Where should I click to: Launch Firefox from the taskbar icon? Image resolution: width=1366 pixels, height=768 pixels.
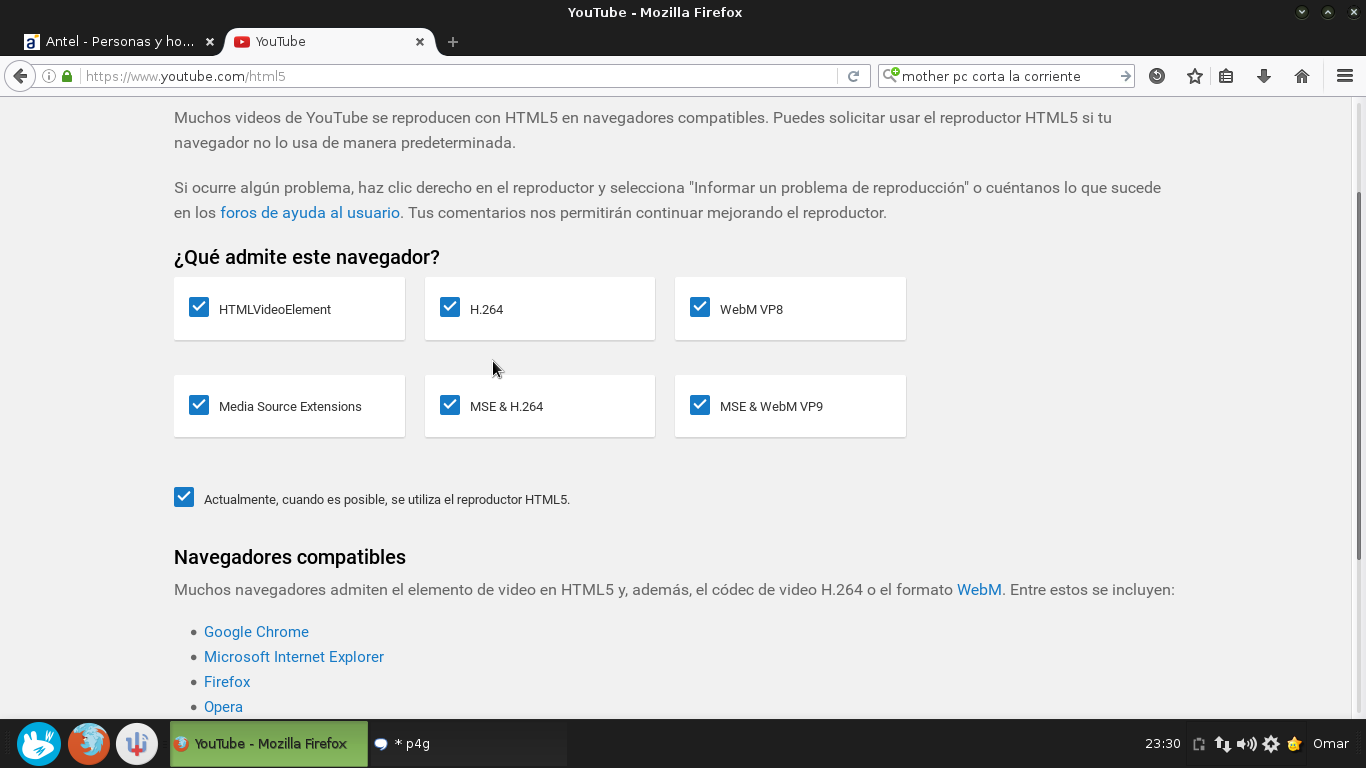point(89,744)
